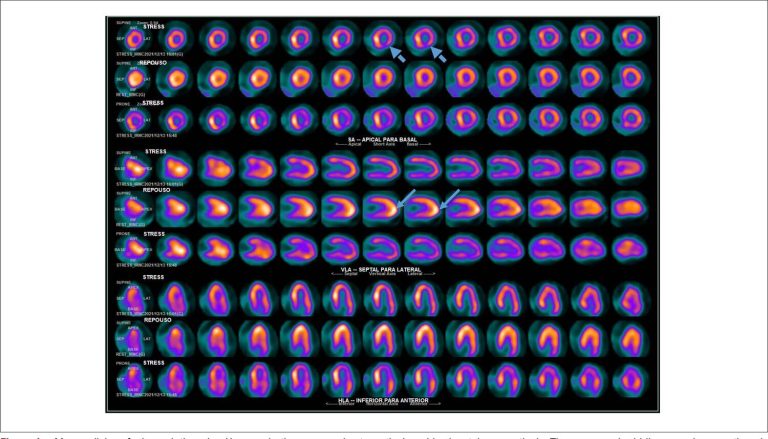Select prone stress short-axis reference image
The image size is (768, 439).
[133, 120]
